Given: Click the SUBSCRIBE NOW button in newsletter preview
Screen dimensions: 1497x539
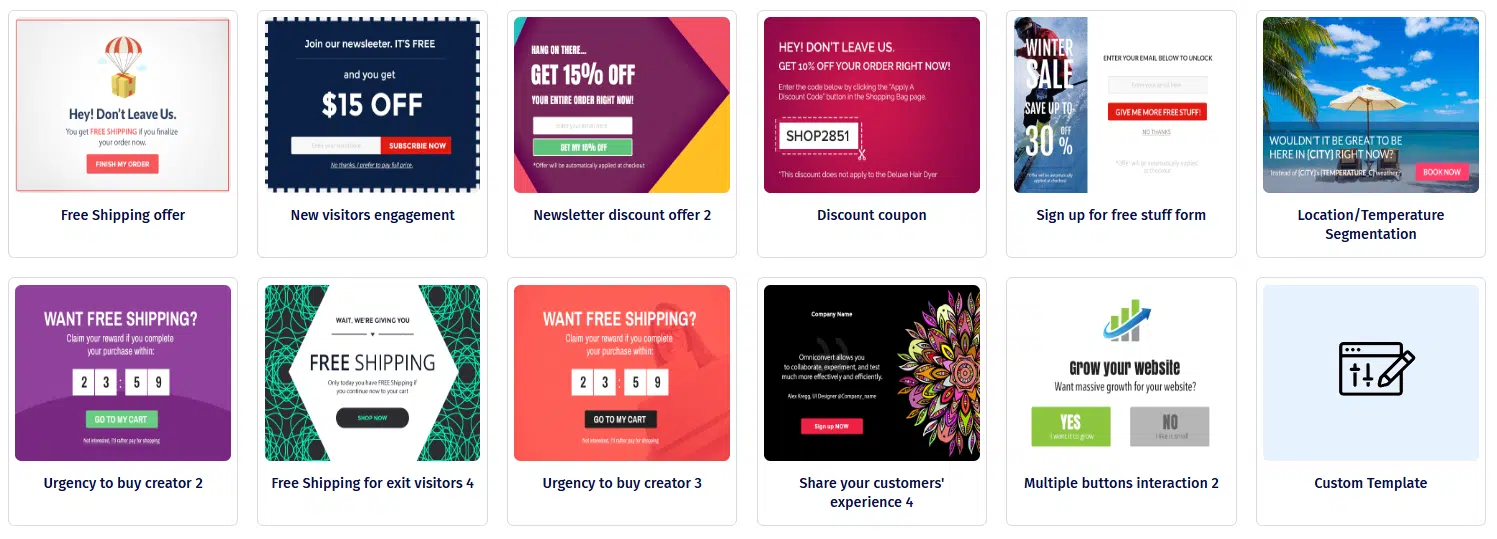Looking at the screenshot, I should coord(416,146).
